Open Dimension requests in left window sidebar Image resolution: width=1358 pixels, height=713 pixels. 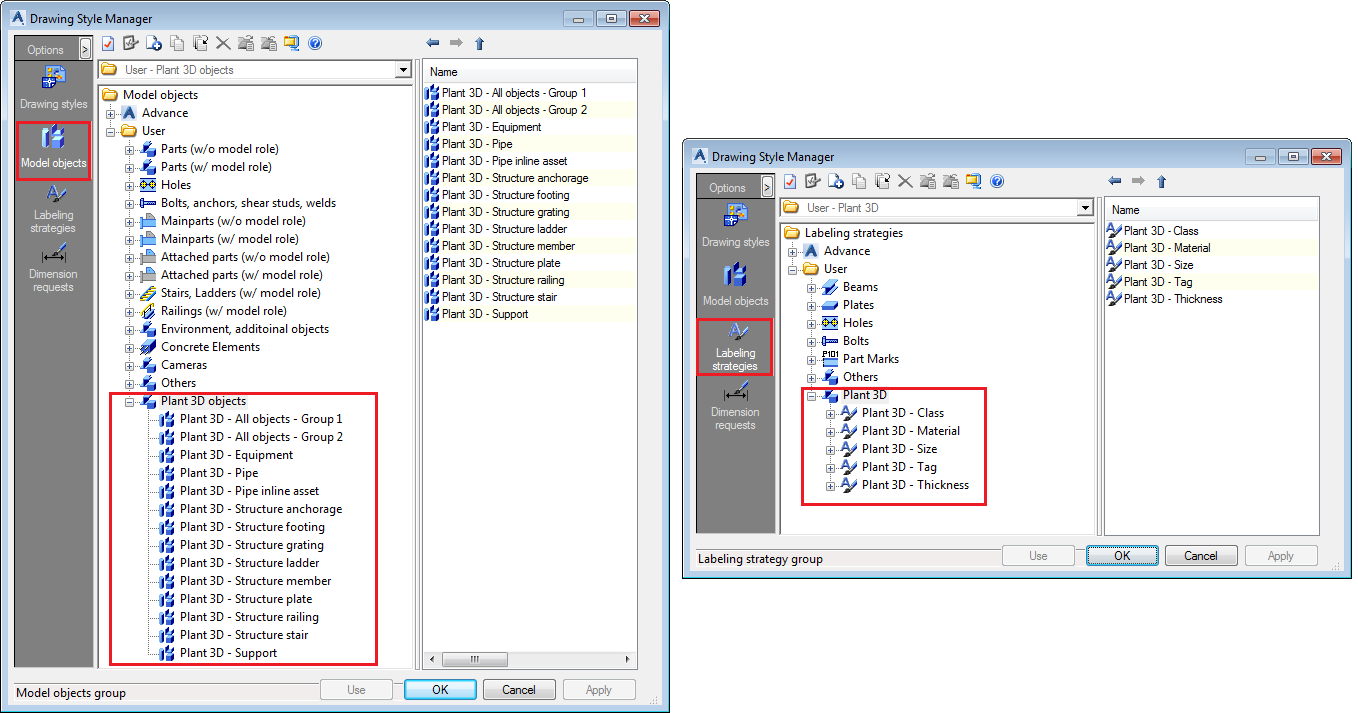point(53,266)
